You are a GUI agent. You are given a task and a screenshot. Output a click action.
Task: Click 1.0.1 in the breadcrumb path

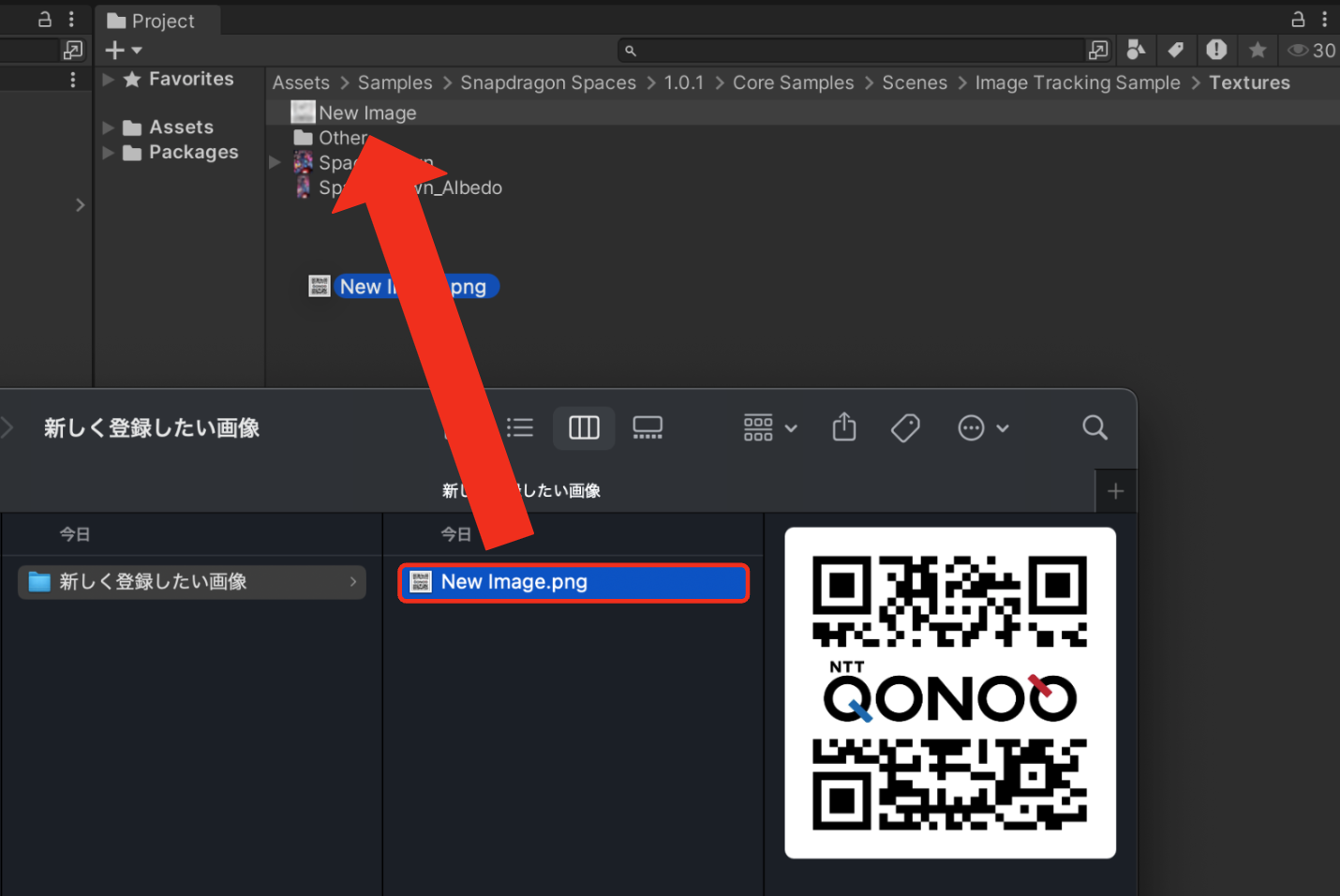click(x=684, y=83)
